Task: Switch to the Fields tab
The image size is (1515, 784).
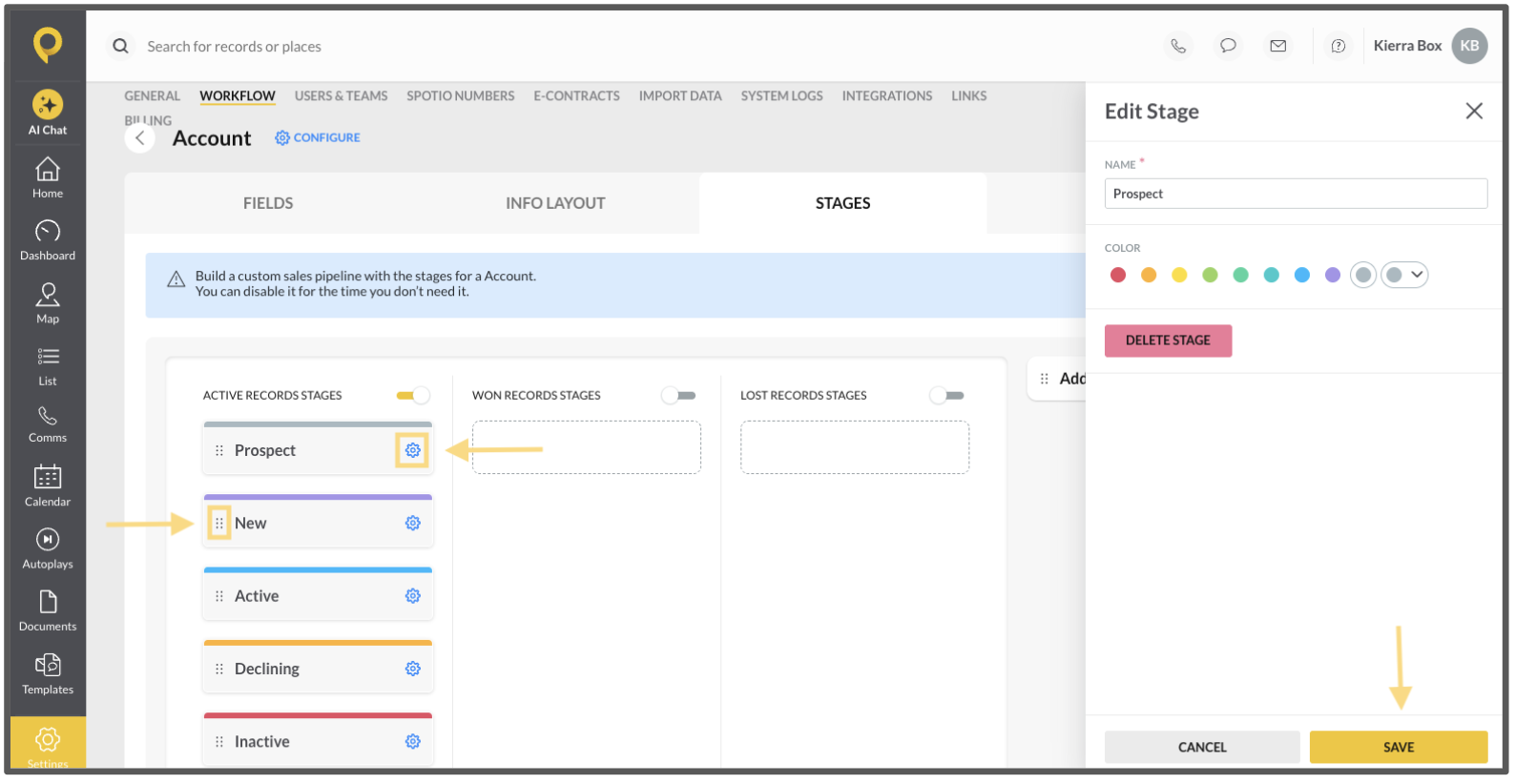Action: click(268, 204)
